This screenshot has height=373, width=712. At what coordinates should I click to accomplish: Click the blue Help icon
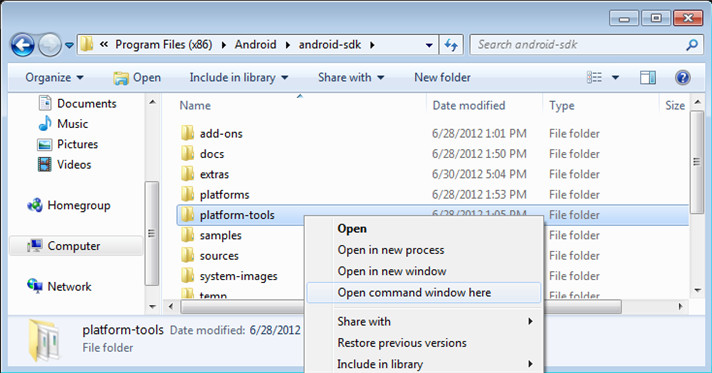[x=682, y=78]
